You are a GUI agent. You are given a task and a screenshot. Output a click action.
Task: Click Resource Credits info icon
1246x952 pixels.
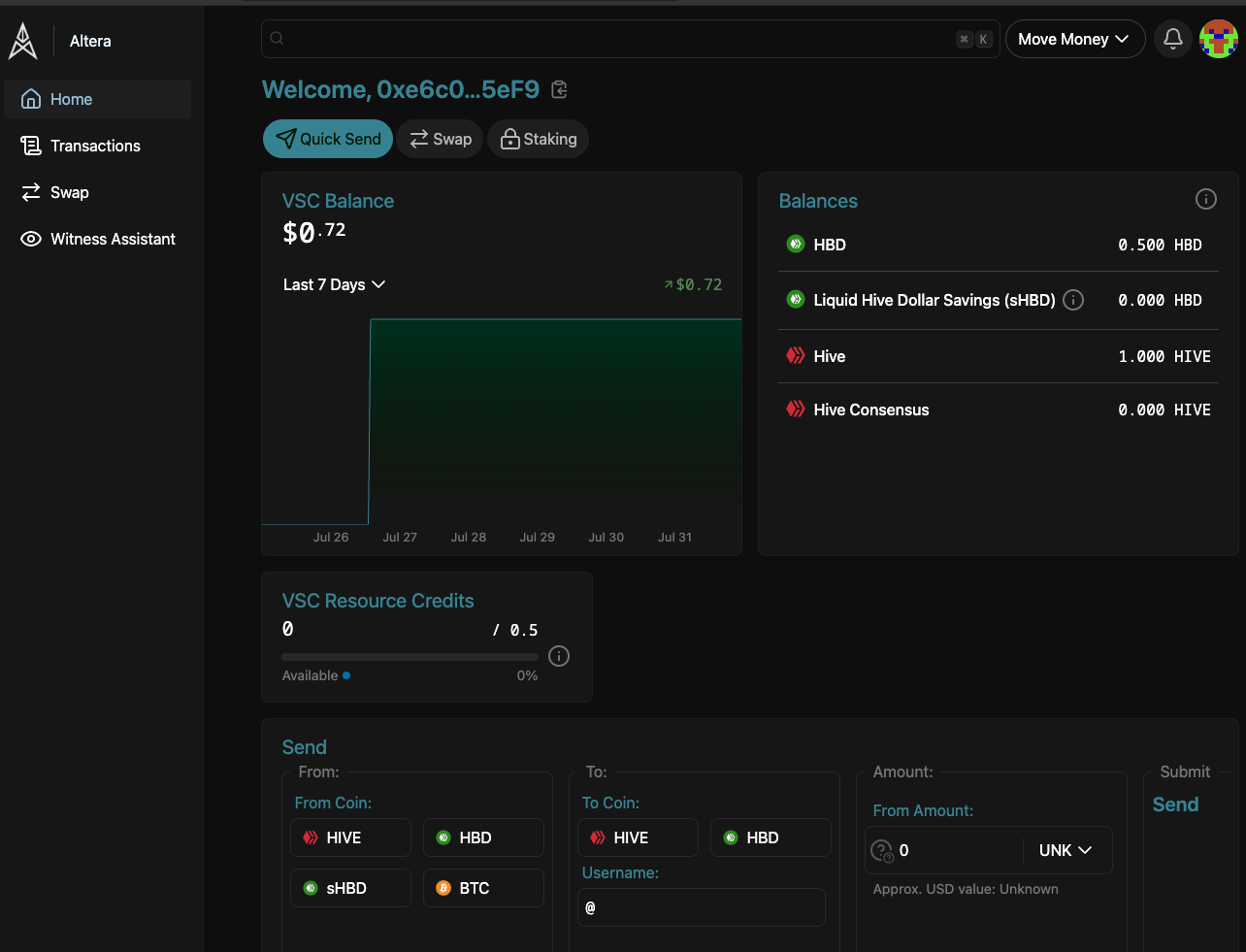559,656
